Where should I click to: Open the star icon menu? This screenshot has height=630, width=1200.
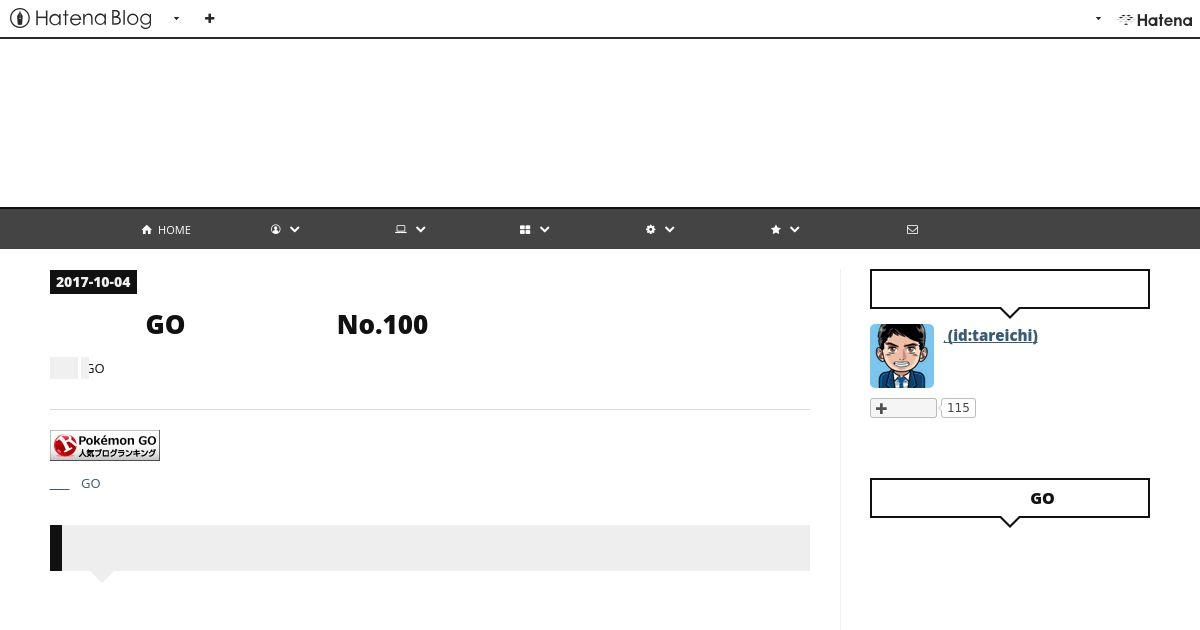785,230
